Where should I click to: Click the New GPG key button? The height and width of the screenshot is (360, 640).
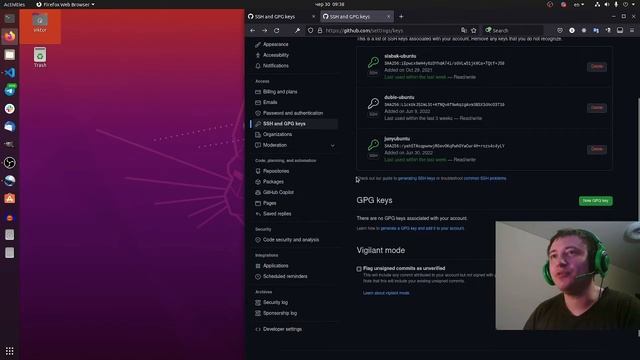click(x=596, y=201)
